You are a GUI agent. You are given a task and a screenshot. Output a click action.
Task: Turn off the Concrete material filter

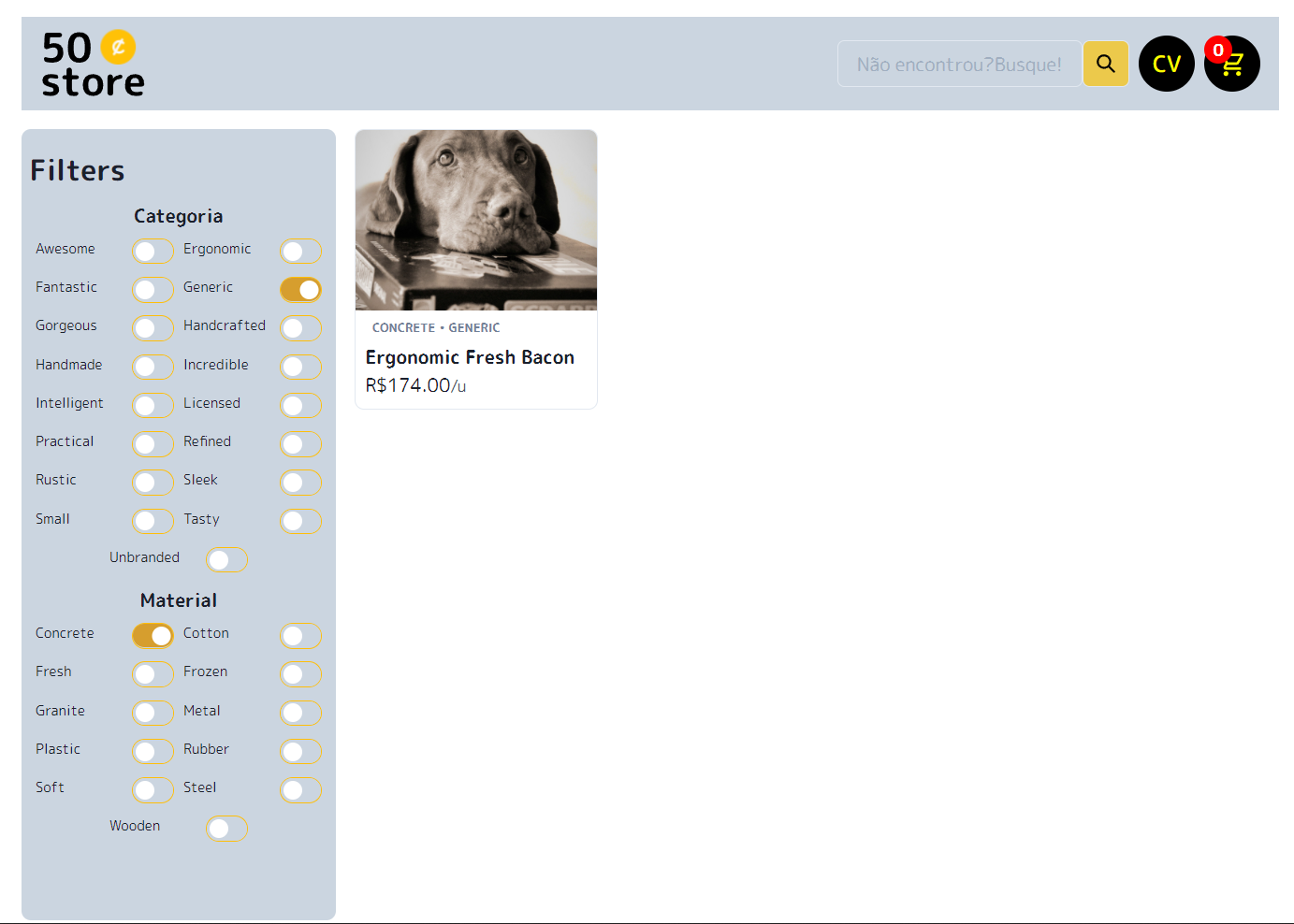(153, 635)
